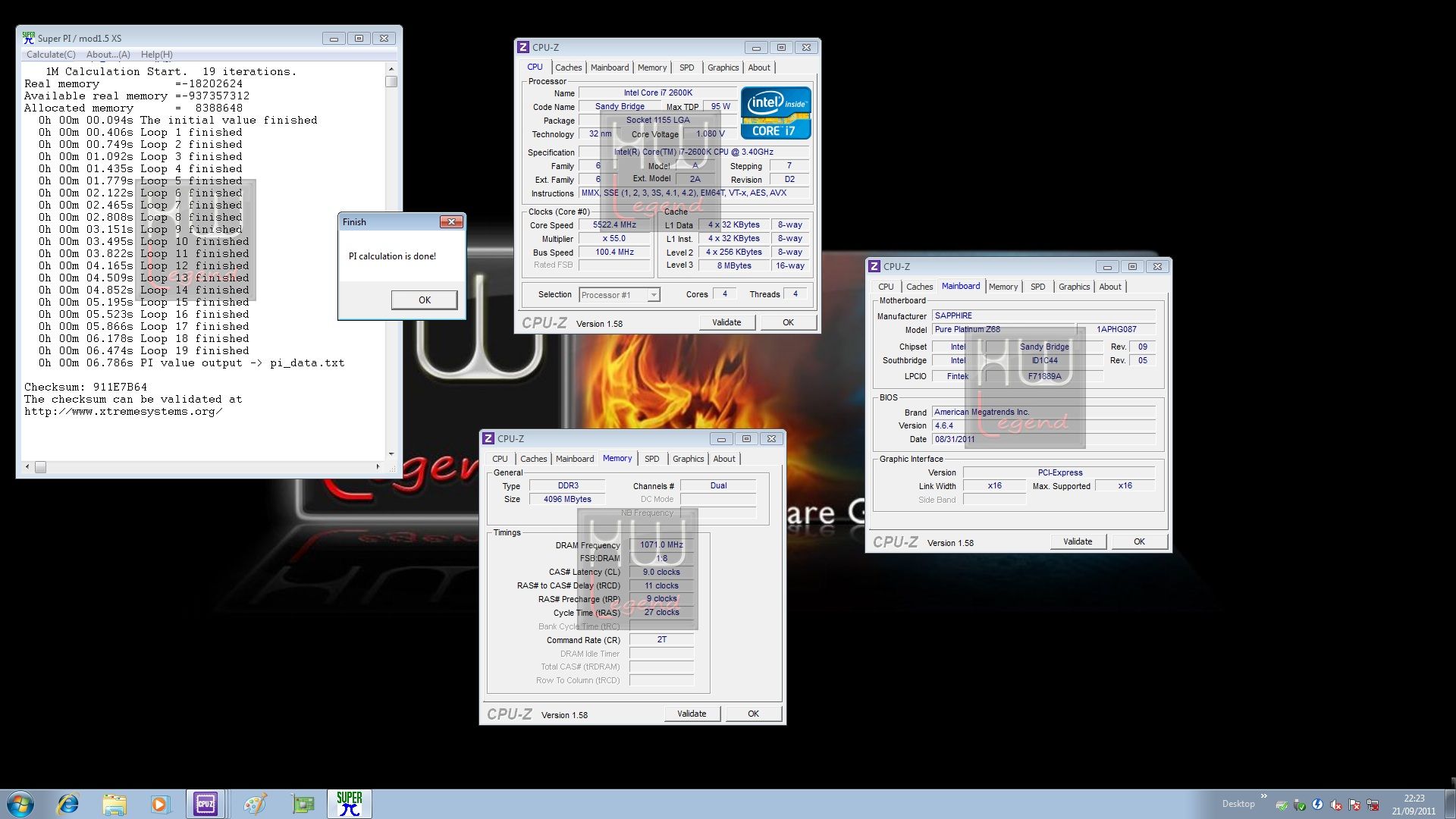
Task: Switch to the CPU-Z taskbar button
Action: pos(206,804)
